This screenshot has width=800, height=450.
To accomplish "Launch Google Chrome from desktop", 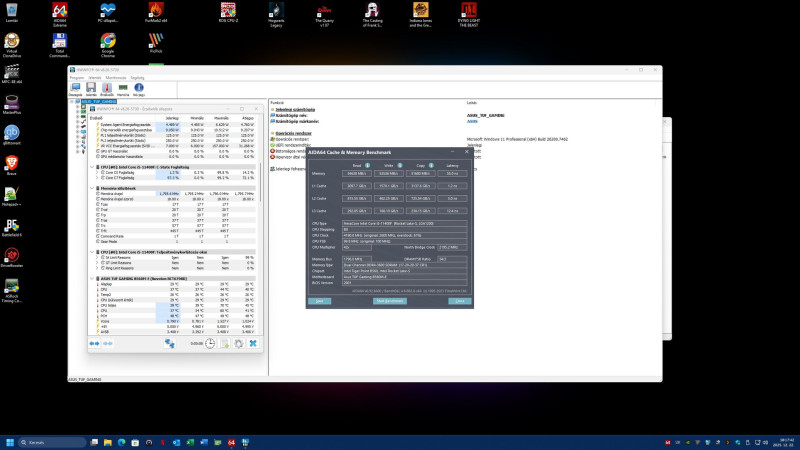I will [x=108, y=45].
